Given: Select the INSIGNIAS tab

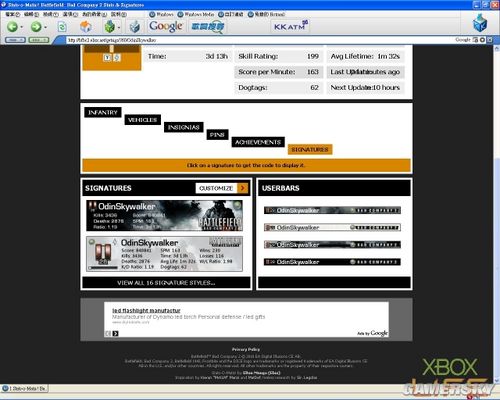Looking at the screenshot, I should (x=183, y=127).
